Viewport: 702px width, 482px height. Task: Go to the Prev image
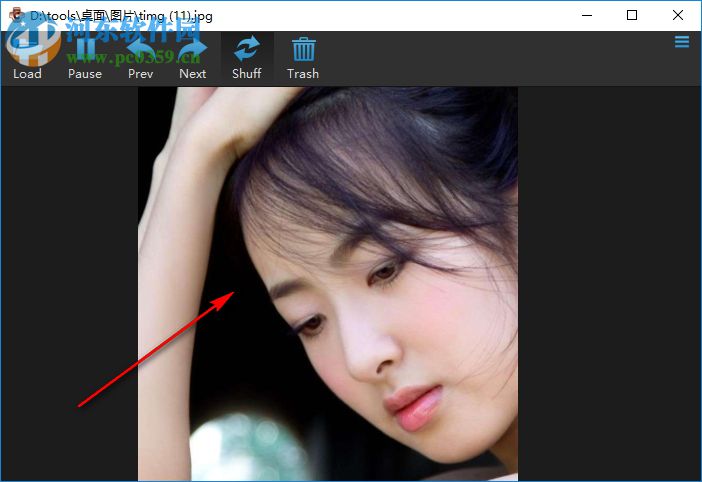[x=141, y=58]
